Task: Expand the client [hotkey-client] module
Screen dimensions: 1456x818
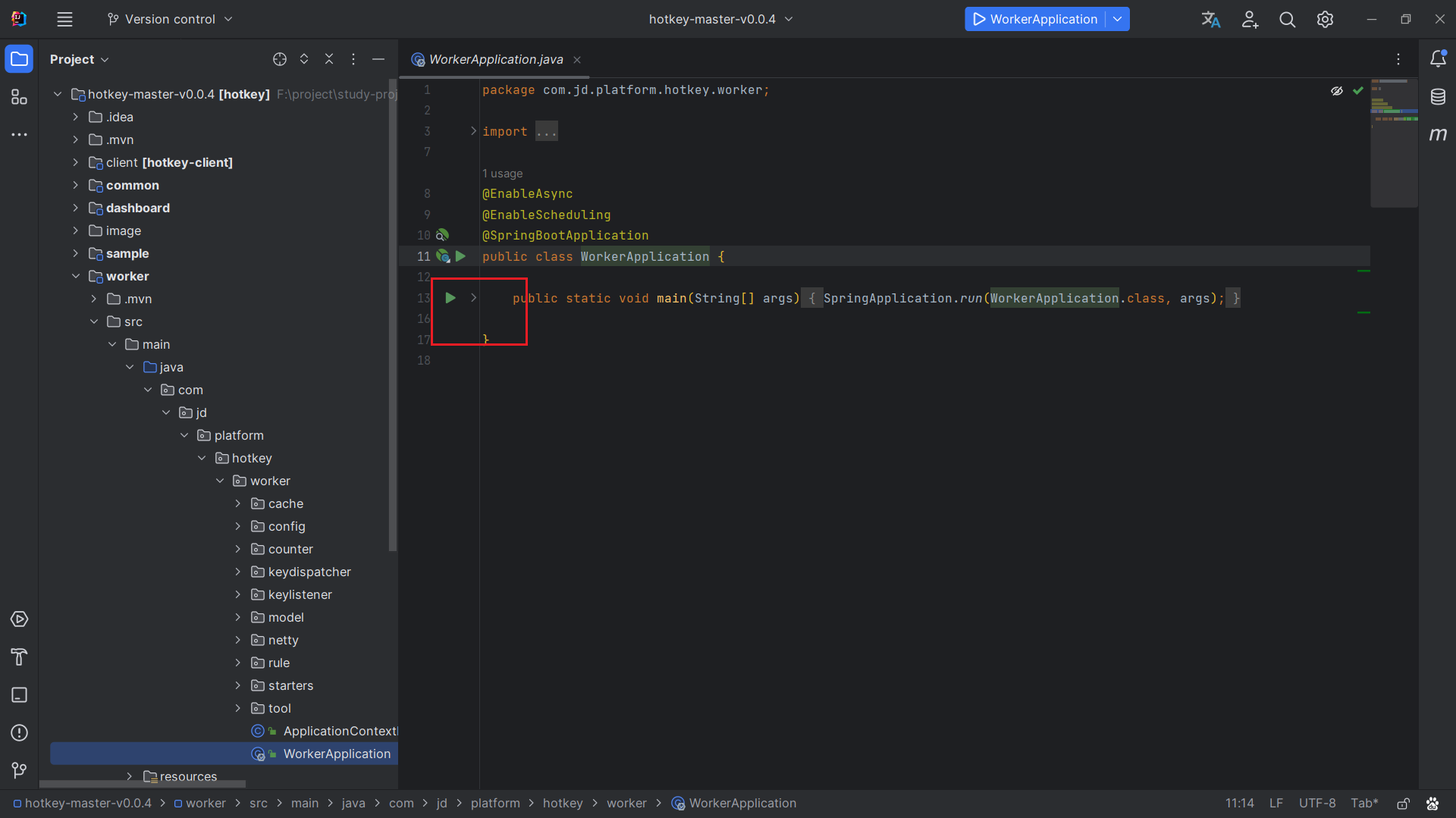Action: (x=75, y=162)
